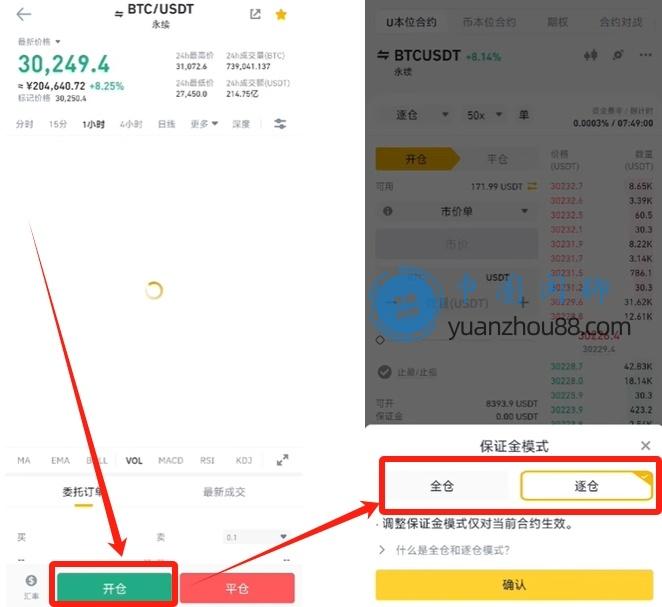Toggle the favorite star icon
The height and width of the screenshot is (607, 662).
point(281,15)
